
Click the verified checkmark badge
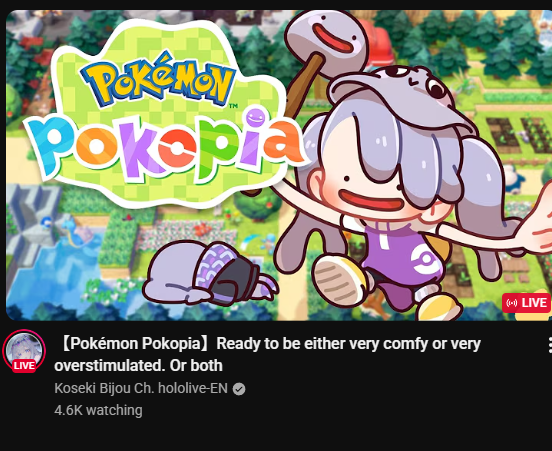[239, 389]
